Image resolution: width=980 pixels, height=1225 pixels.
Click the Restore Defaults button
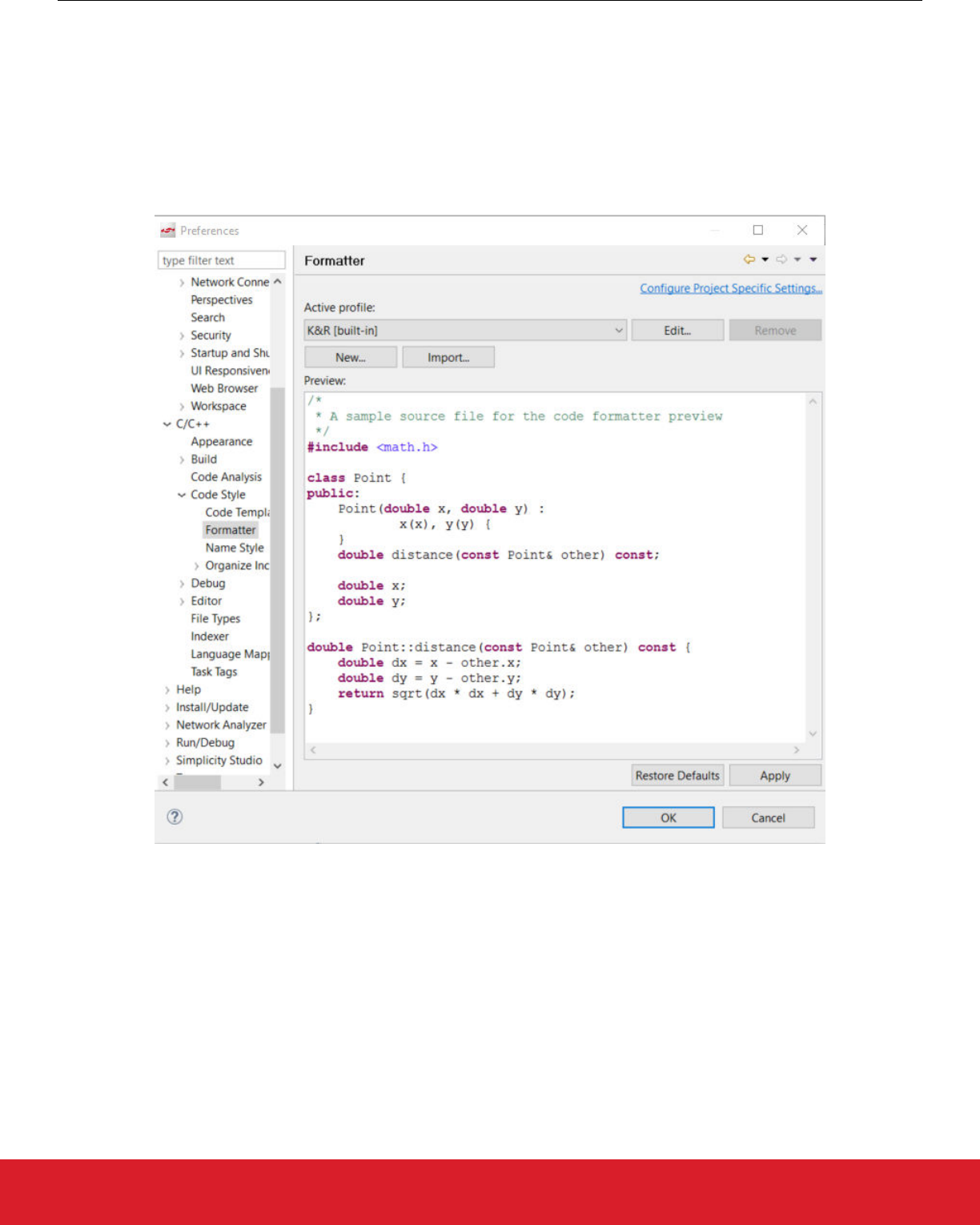tap(677, 775)
